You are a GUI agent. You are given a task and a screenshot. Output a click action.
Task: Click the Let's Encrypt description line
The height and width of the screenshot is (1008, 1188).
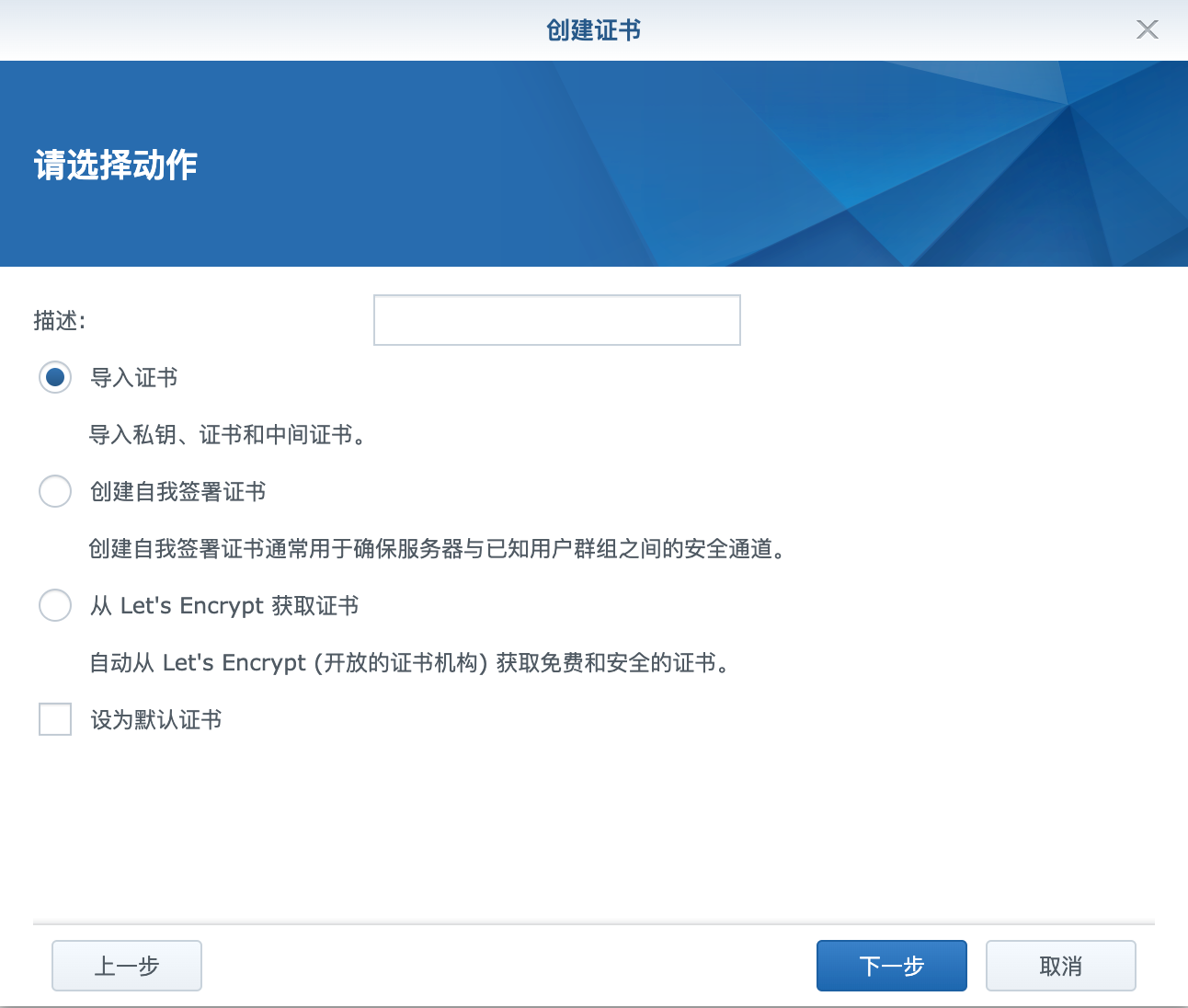pyautogui.click(x=410, y=663)
